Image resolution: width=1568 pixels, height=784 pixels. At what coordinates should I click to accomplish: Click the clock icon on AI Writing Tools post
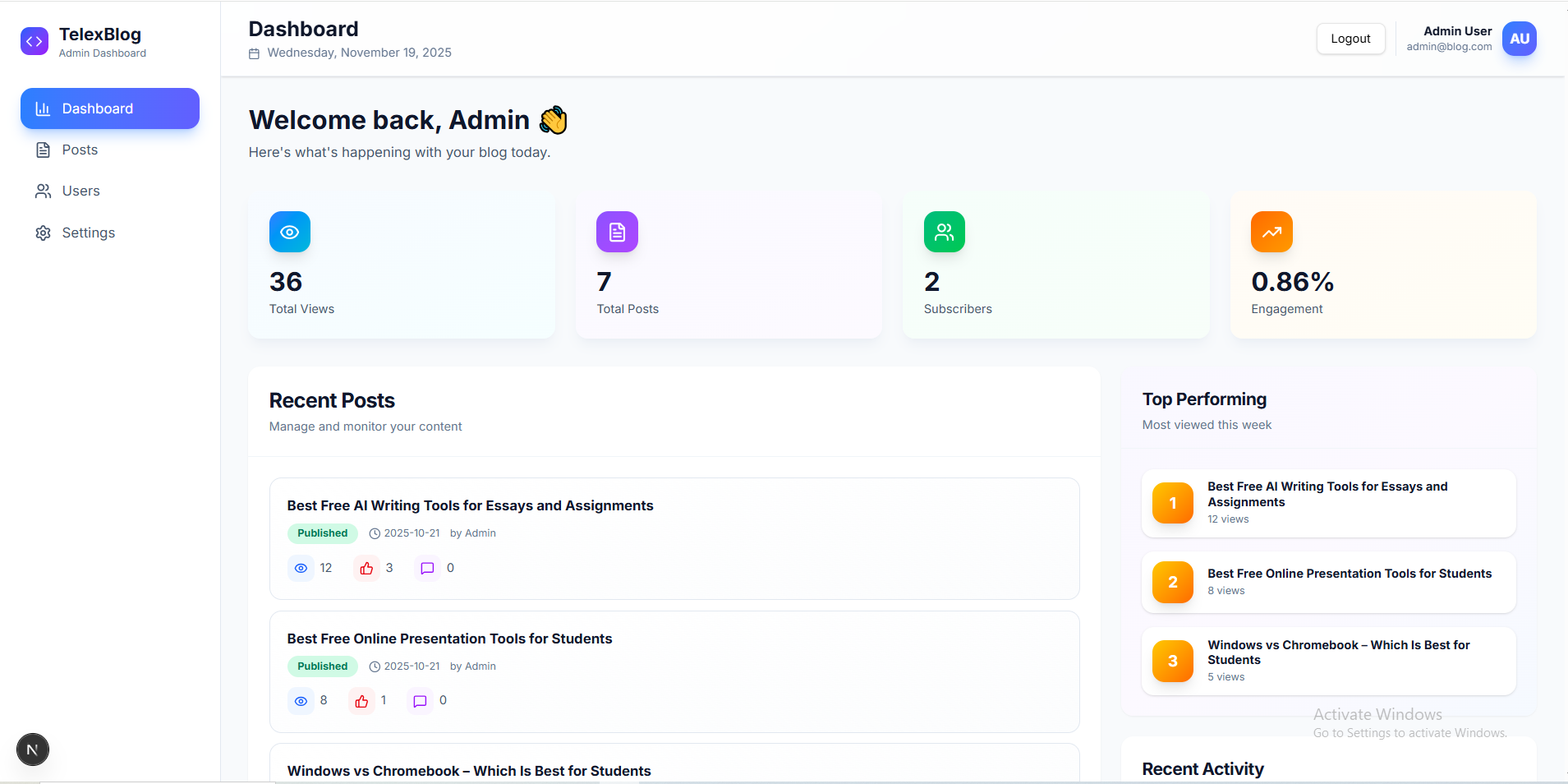pyautogui.click(x=375, y=533)
